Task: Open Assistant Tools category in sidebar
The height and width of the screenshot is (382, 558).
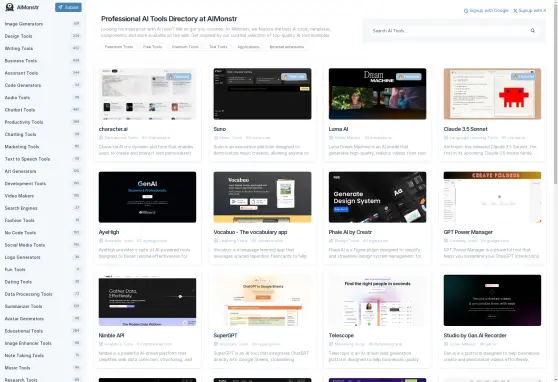Action: point(42,73)
